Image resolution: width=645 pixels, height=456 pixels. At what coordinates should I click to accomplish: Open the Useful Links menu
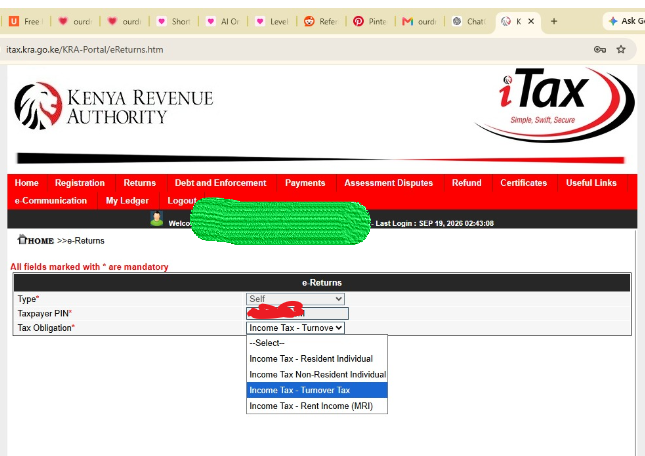(591, 183)
